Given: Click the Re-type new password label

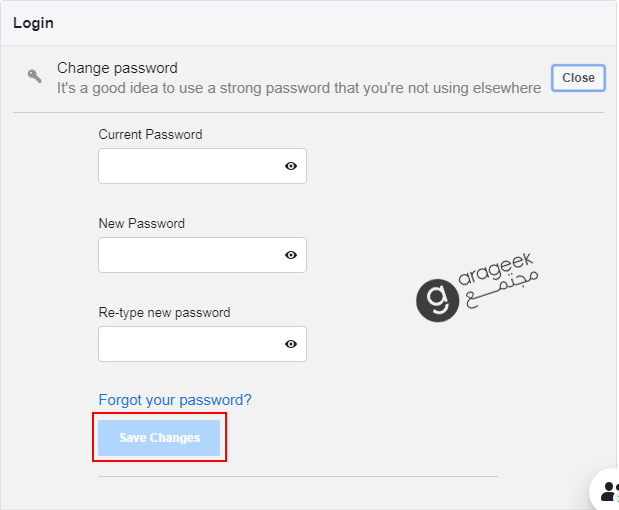Looking at the screenshot, I should [x=164, y=313].
